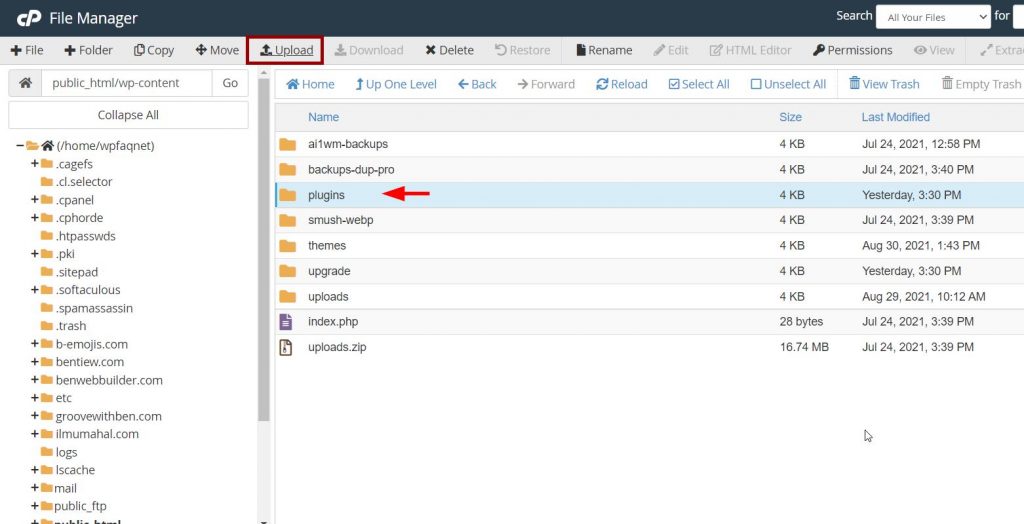Image resolution: width=1024 pixels, height=524 pixels.
Task: Select the uploads.zip archive icon
Action: 286,348
